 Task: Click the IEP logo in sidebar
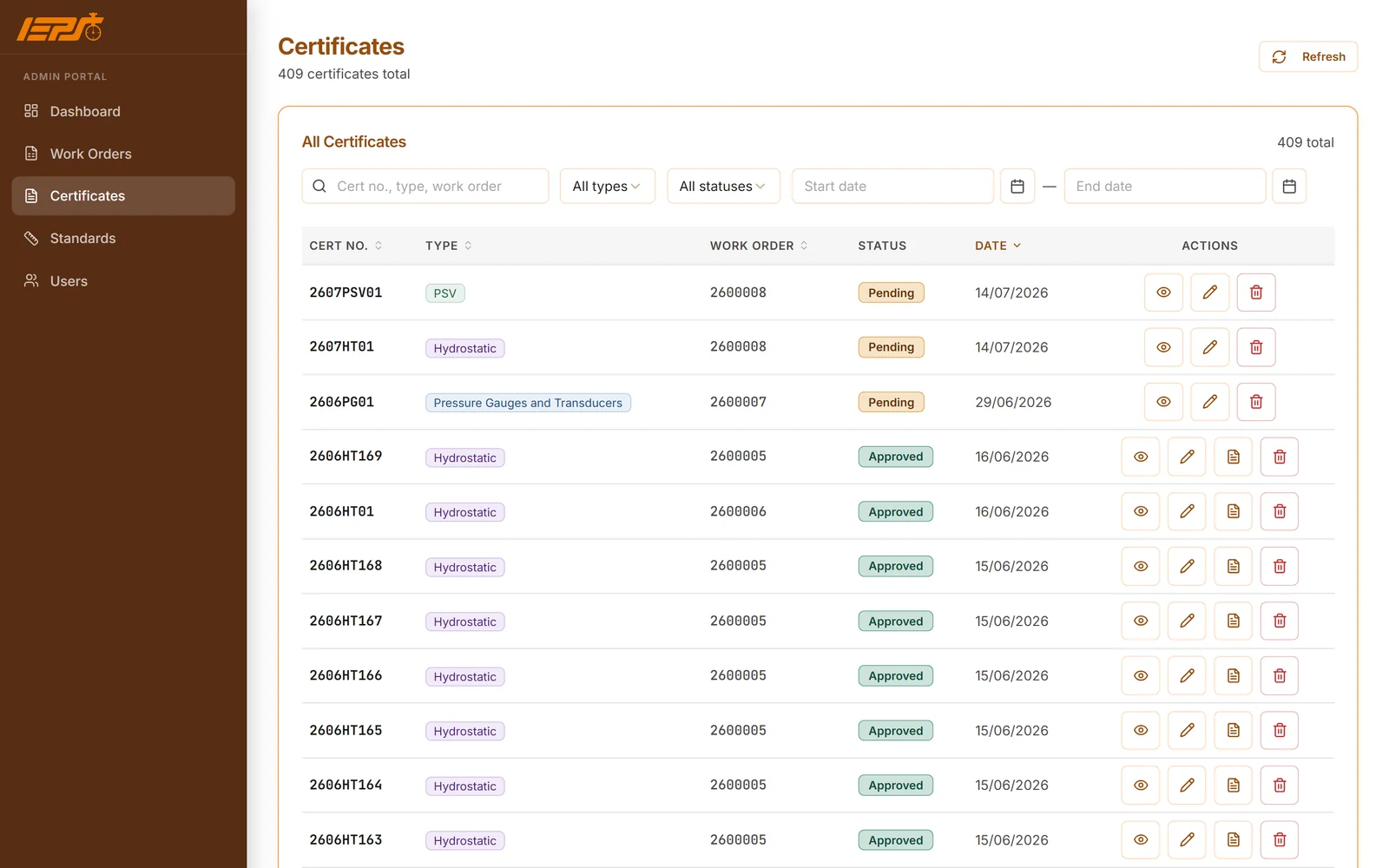[60, 27]
